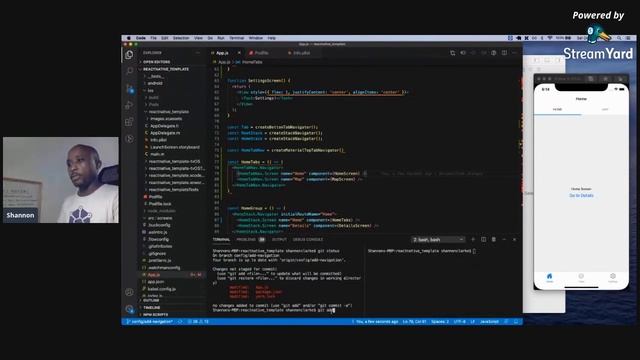Select the Debug Console panel tab
The width and height of the screenshot is (640, 360).
[308, 240]
